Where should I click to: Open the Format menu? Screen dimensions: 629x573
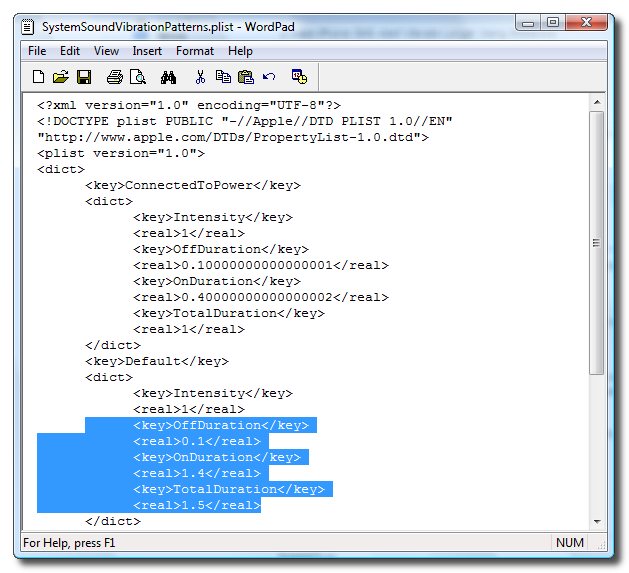pyautogui.click(x=195, y=51)
